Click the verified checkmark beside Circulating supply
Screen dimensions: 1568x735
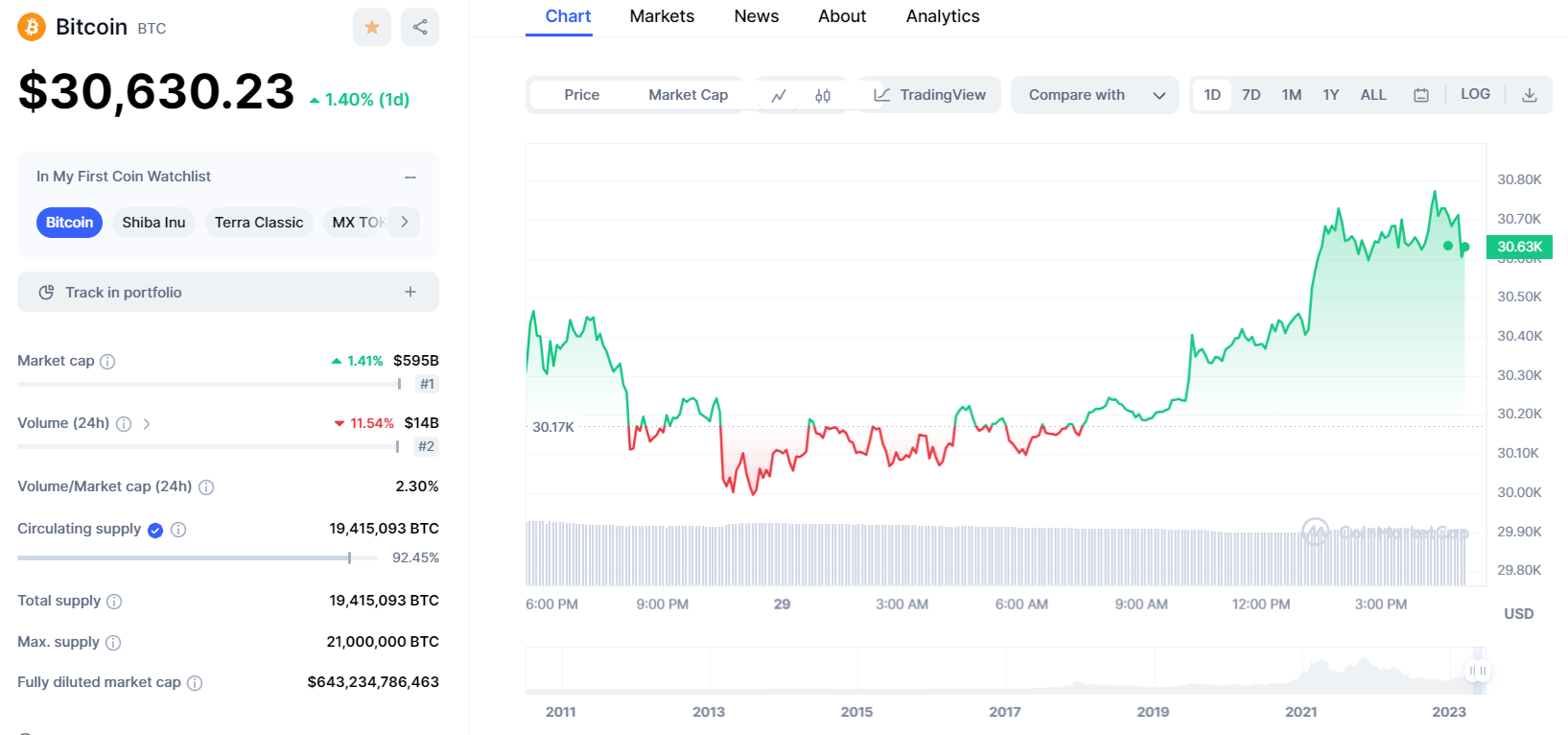tap(155, 530)
